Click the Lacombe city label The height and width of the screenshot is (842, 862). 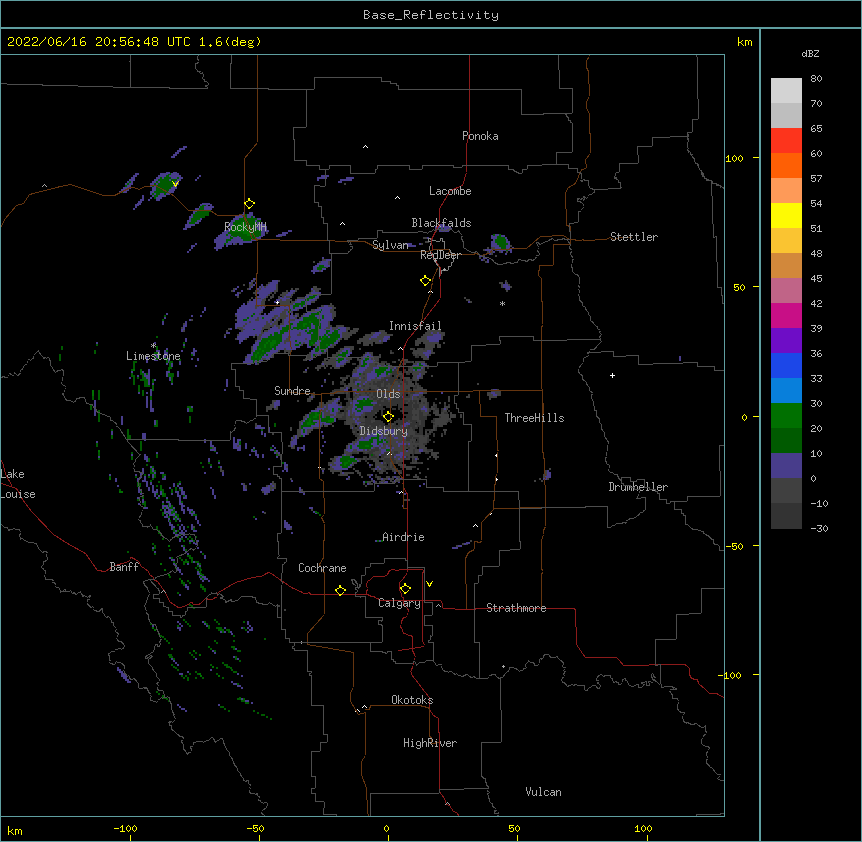[x=450, y=191]
